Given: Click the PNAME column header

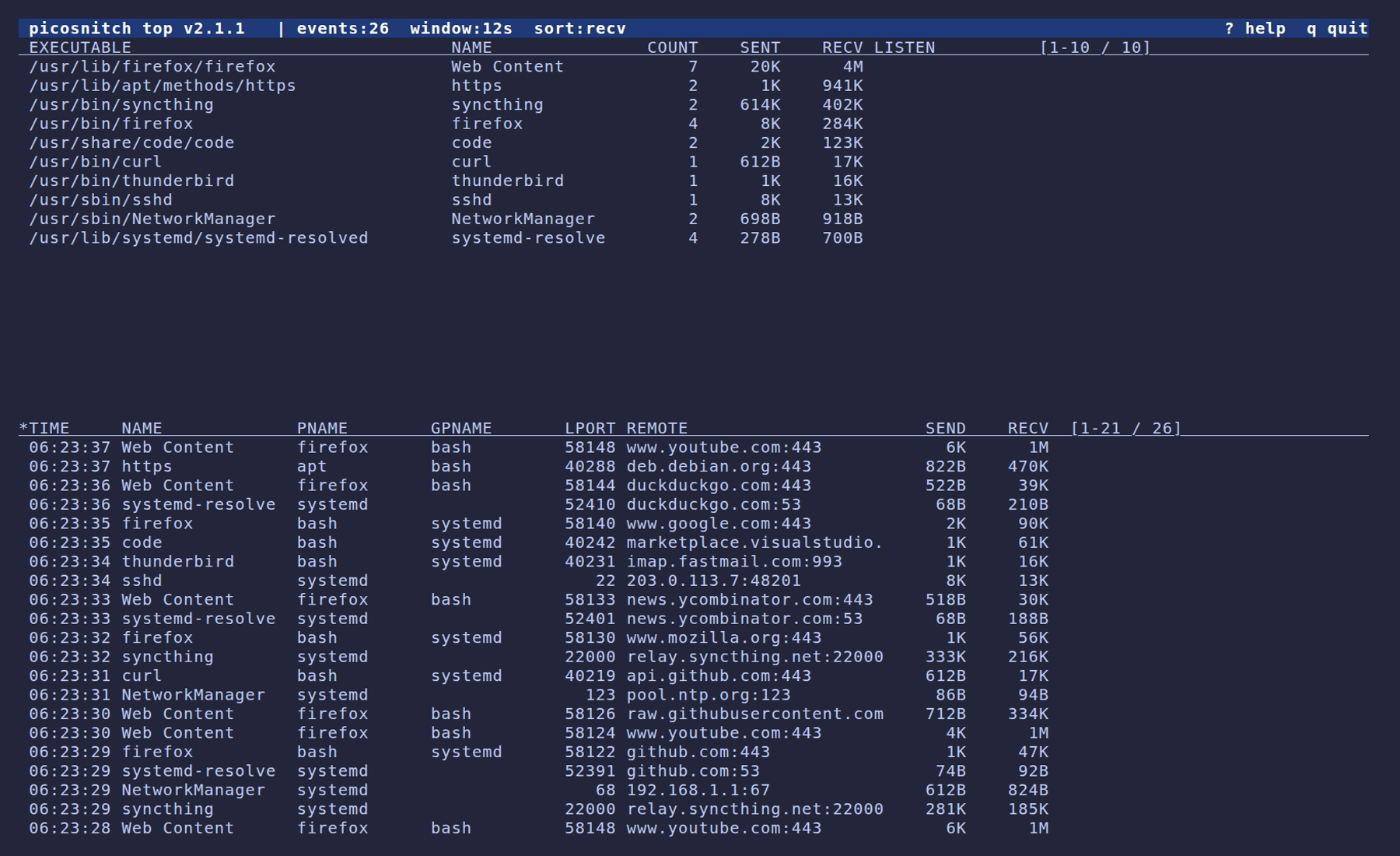Looking at the screenshot, I should [x=322, y=429].
